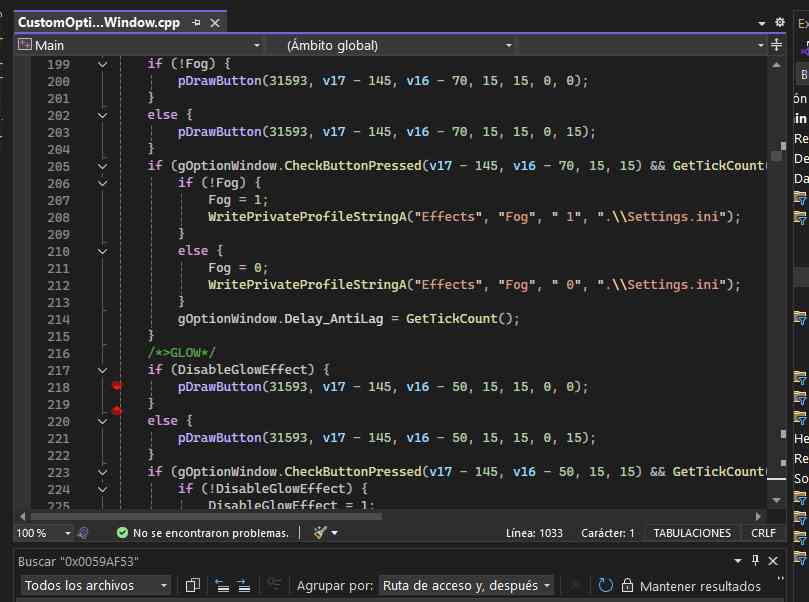
Task: Pin the Buscar results panel
Action: tap(755, 560)
